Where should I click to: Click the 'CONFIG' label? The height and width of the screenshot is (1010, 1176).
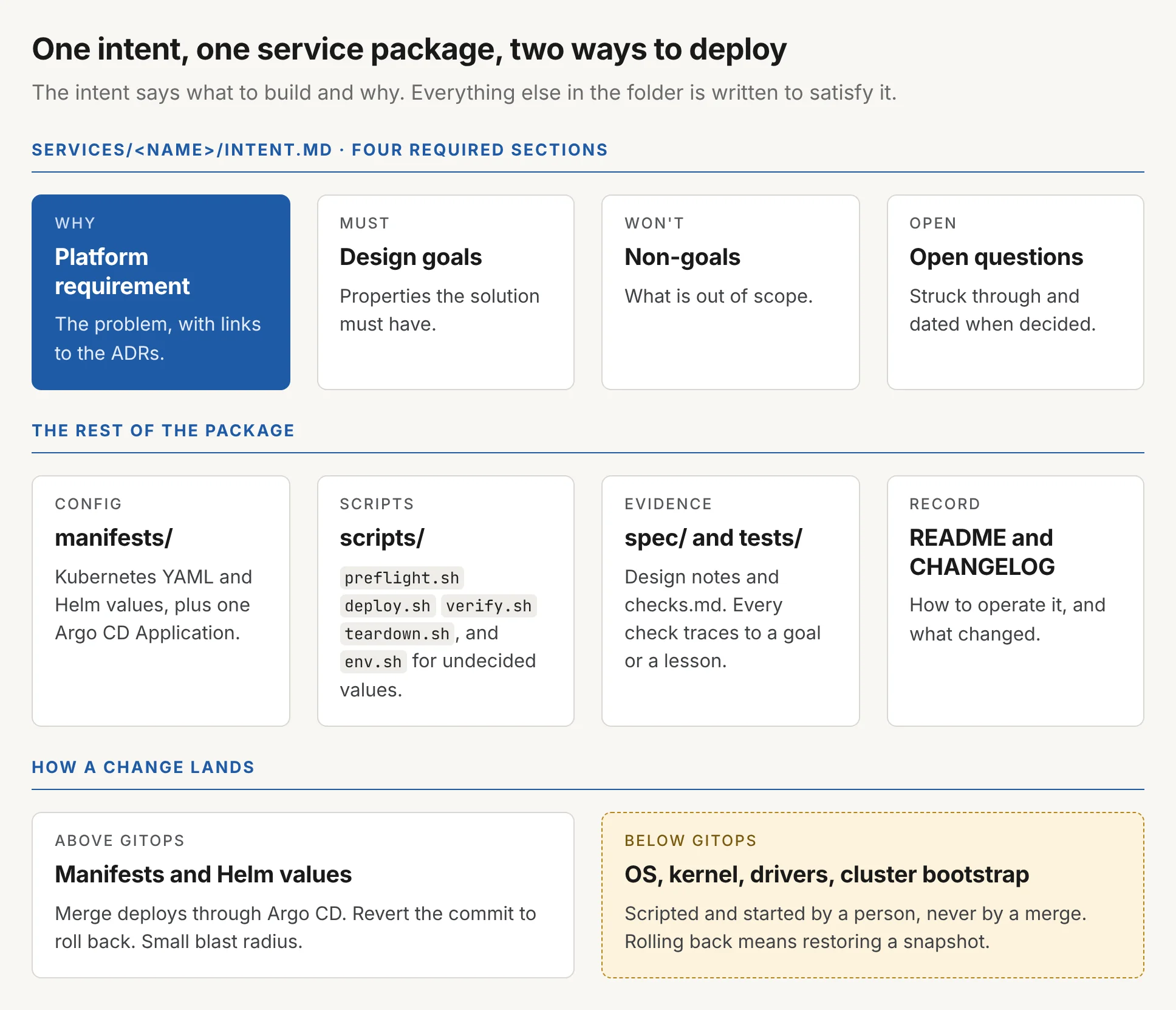coord(89,504)
